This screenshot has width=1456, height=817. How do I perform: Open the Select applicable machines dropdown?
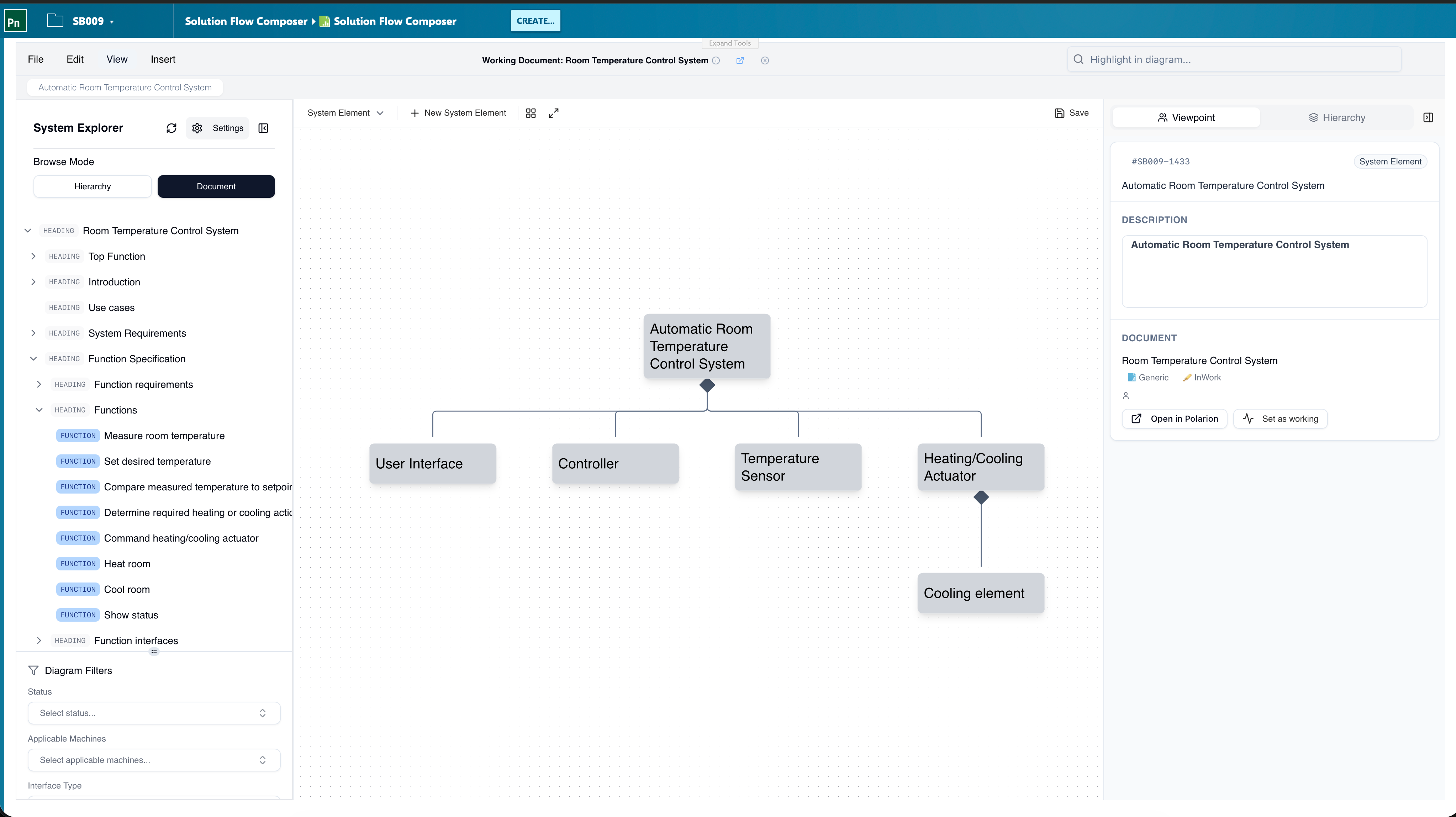point(154,760)
